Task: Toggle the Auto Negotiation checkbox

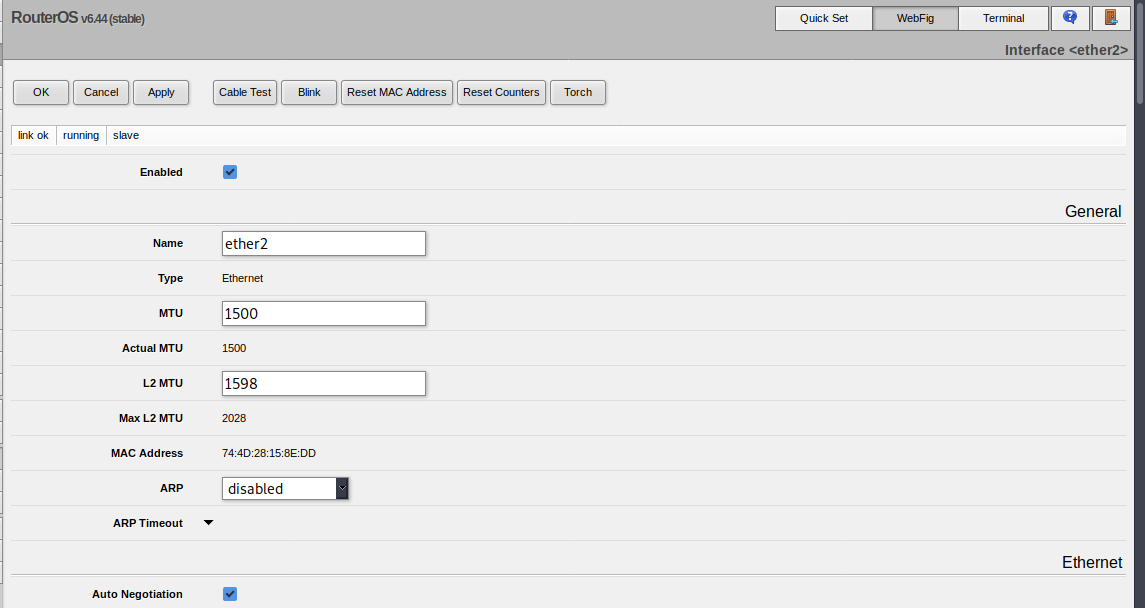Action: click(230, 594)
